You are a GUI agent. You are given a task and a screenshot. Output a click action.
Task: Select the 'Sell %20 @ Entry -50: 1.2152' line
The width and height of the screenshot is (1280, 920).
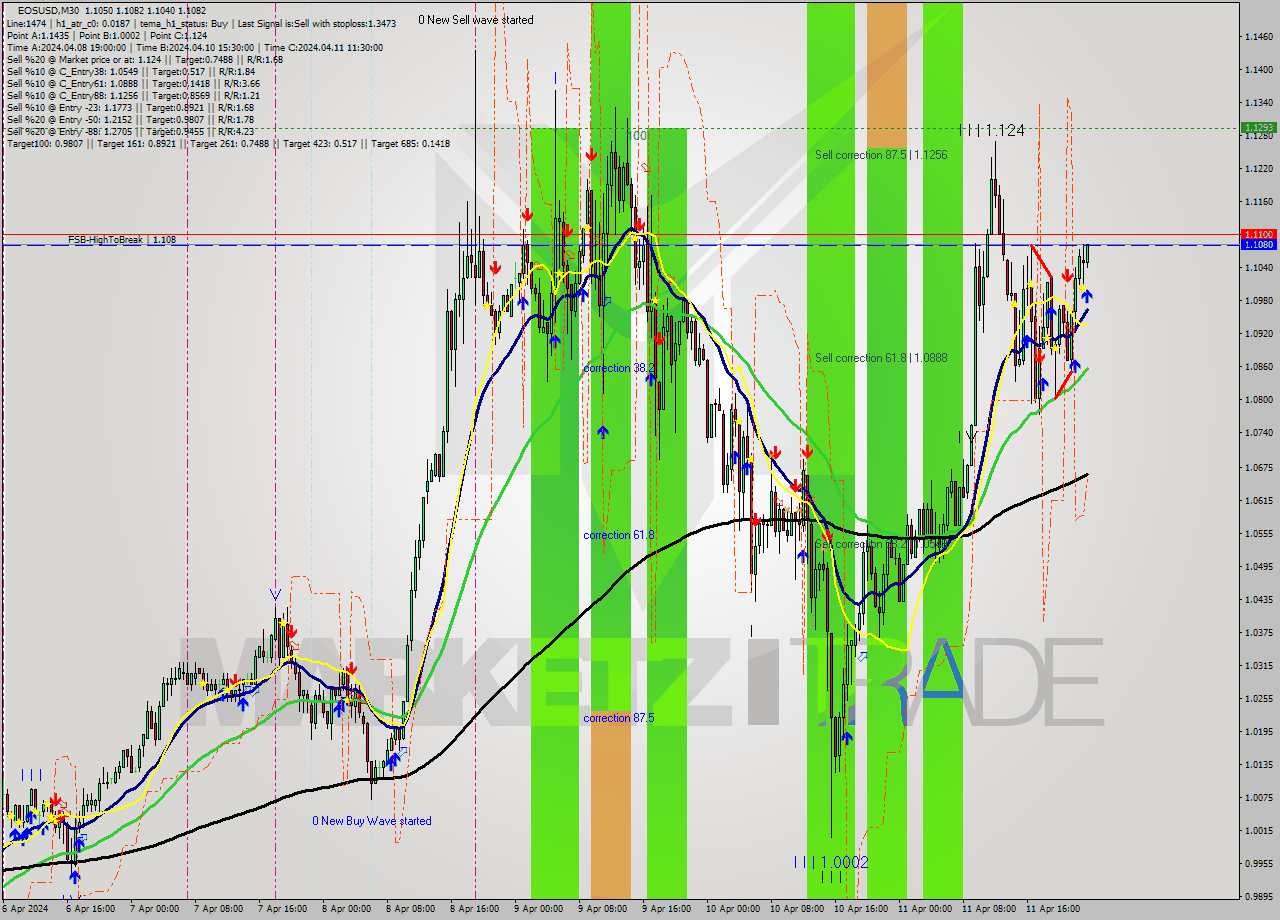coord(130,119)
